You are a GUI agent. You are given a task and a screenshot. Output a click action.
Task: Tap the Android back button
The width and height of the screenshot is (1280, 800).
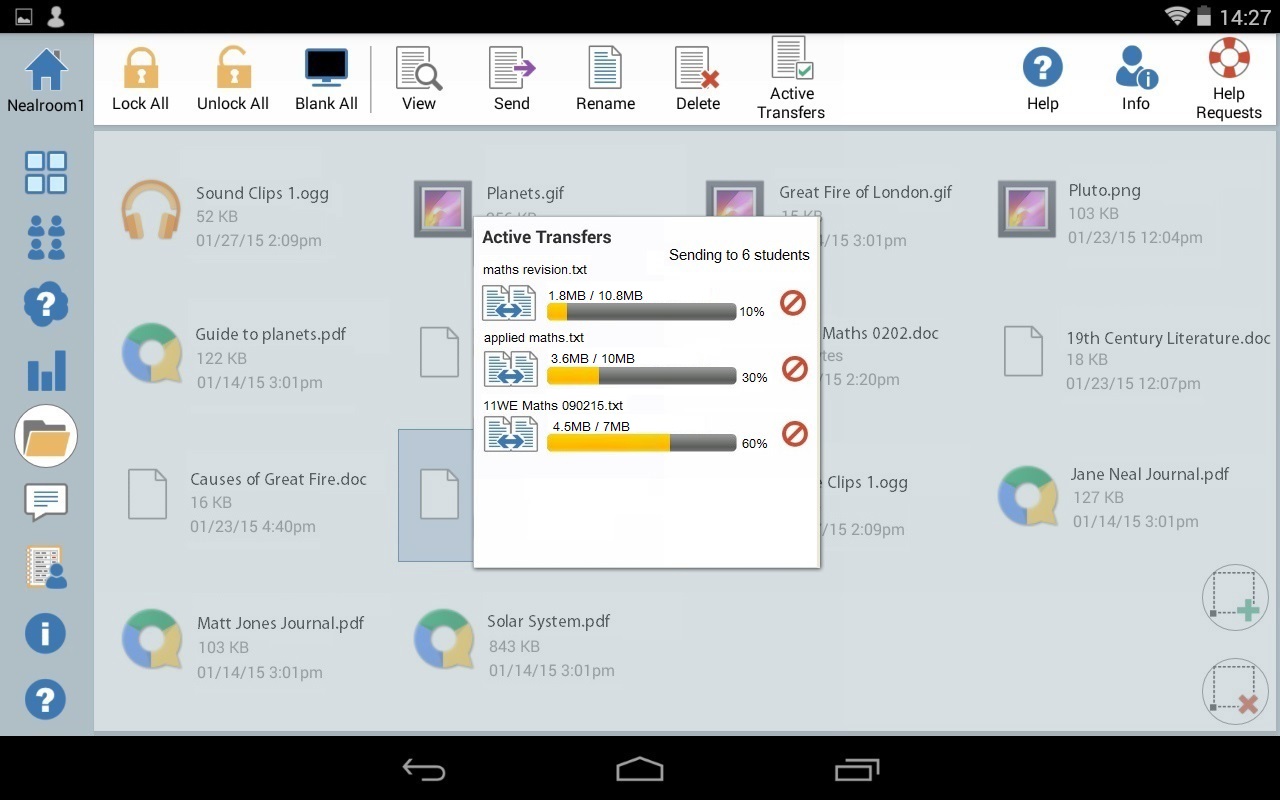(x=424, y=769)
